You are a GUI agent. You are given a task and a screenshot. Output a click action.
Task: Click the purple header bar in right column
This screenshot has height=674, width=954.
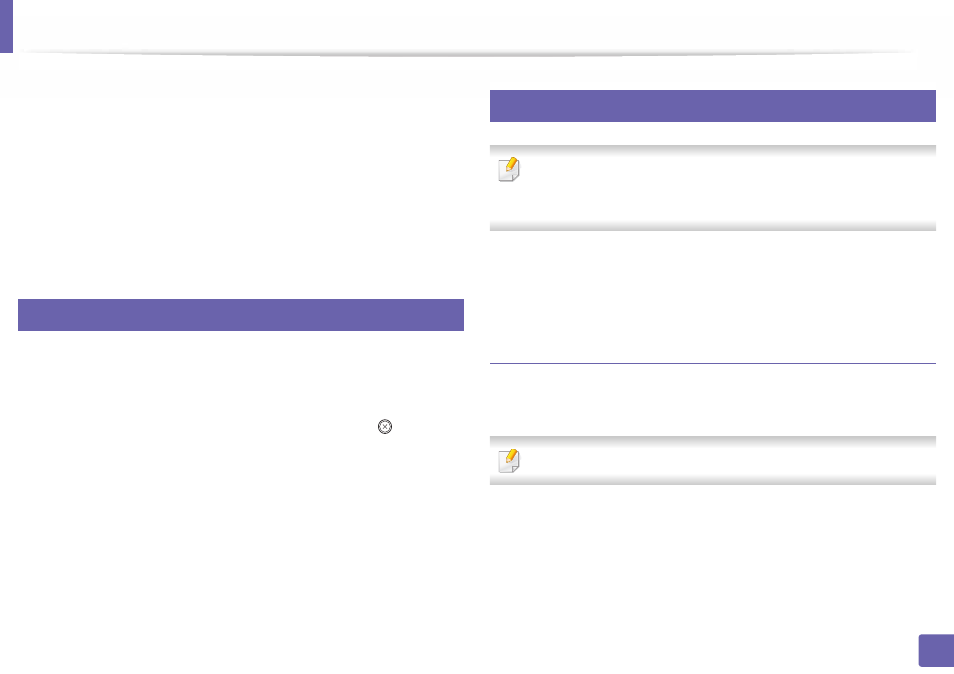coord(712,106)
